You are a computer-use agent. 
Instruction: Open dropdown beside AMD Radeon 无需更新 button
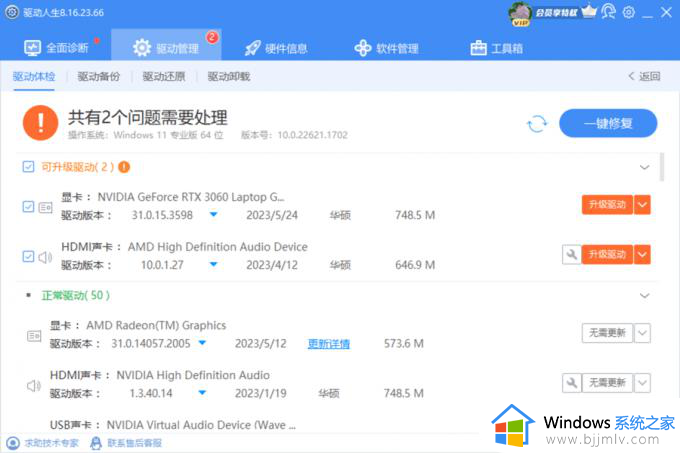pos(642,333)
